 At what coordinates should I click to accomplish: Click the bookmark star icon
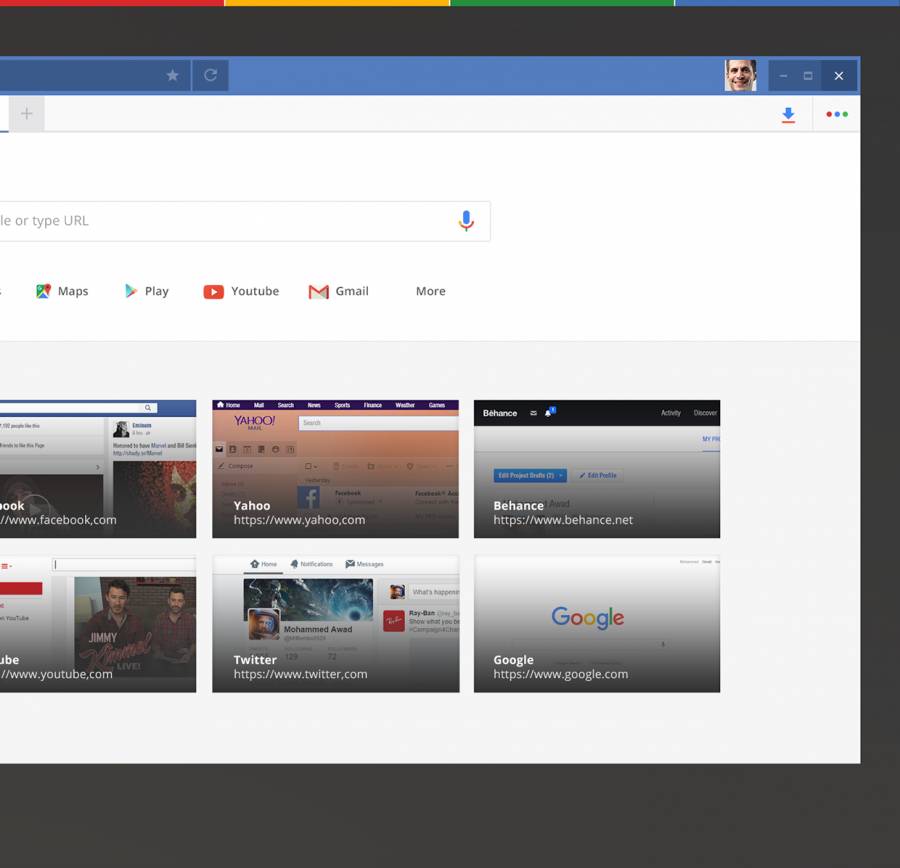coord(172,75)
